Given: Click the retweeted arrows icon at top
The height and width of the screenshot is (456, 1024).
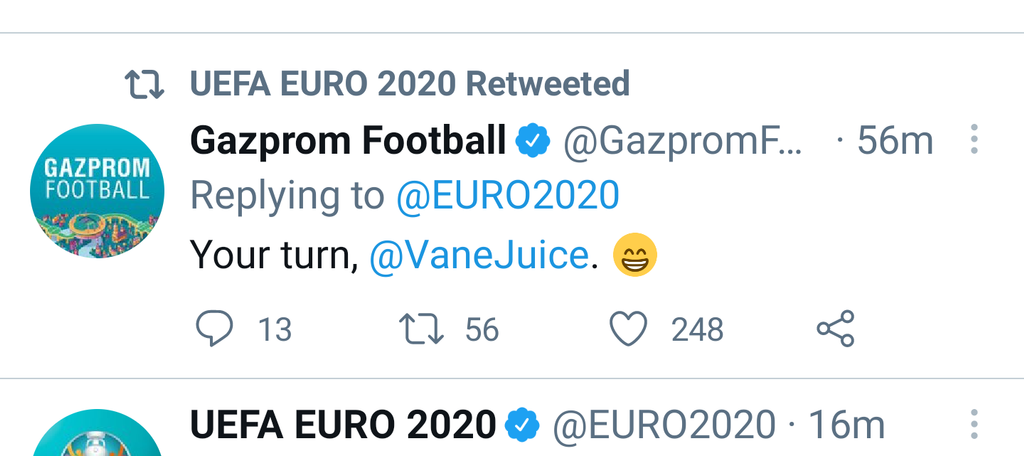Looking at the screenshot, I should click(146, 84).
